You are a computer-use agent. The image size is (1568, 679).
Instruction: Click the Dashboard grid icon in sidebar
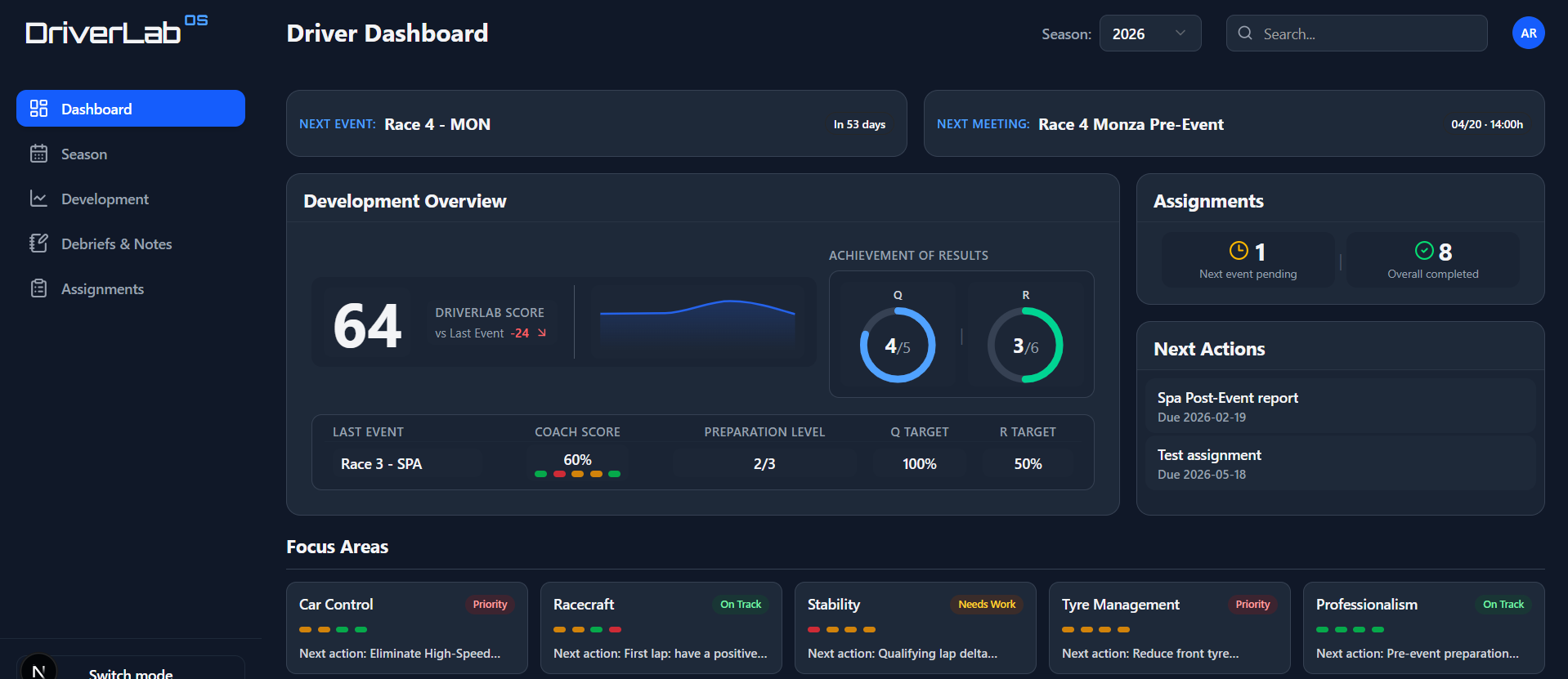(38, 109)
